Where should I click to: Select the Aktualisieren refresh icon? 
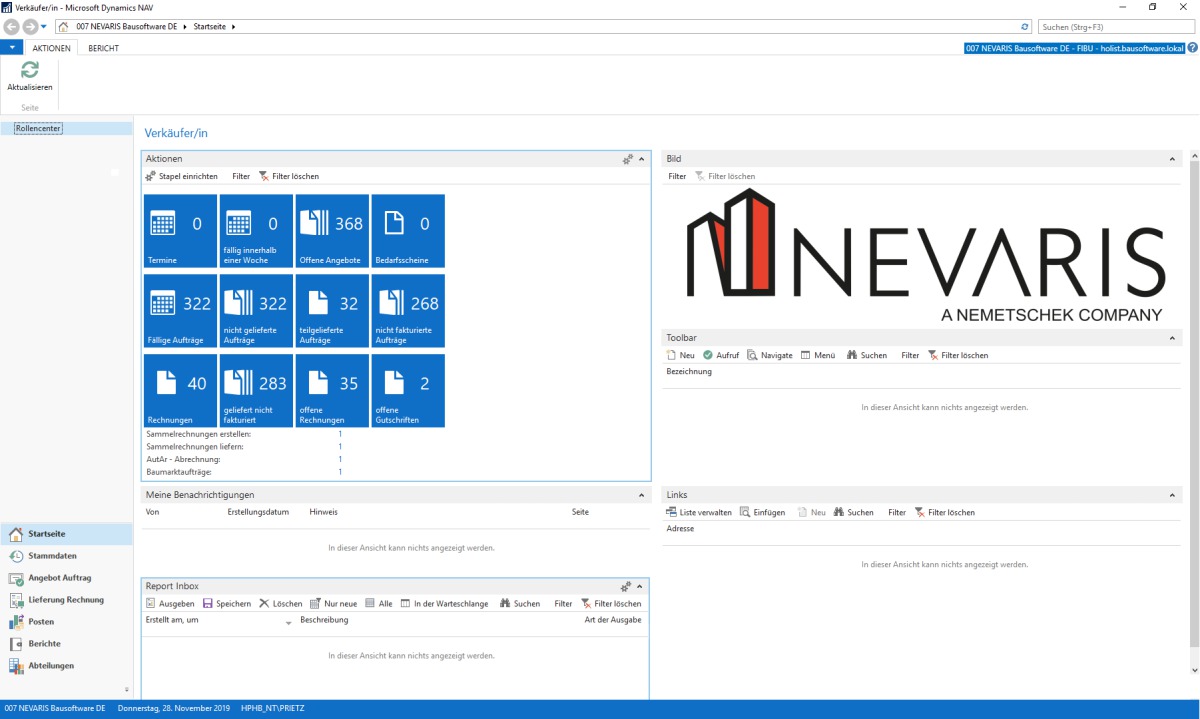(30, 70)
